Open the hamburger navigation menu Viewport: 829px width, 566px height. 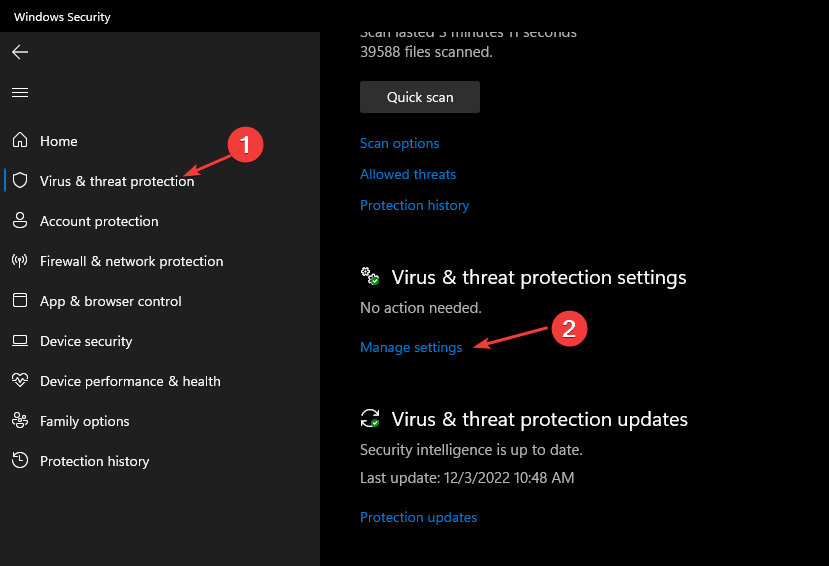[20, 92]
